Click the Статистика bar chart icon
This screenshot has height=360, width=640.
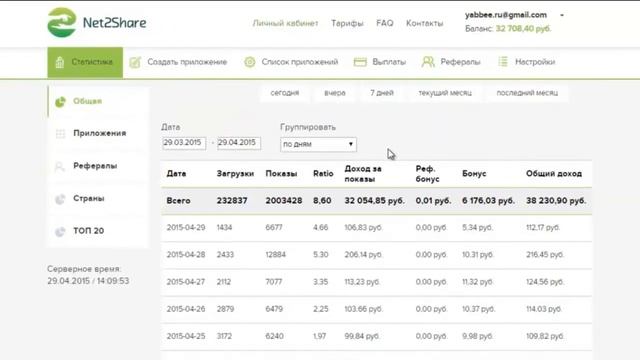[x=60, y=62]
